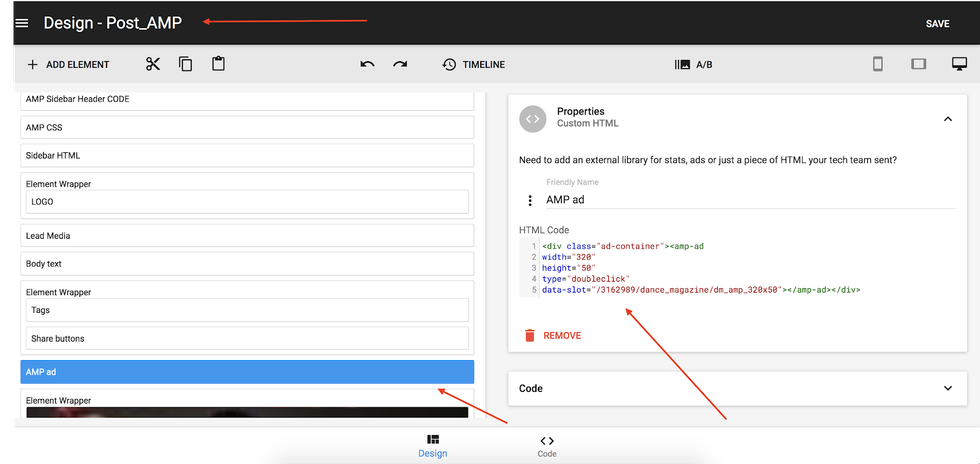980x464 pixels.
Task: Switch to desktop monitor preview
Action: 959,64
